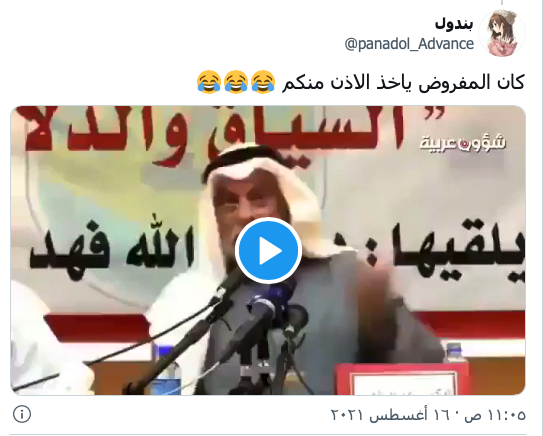This screenshot has height=436, width=543.
Task: Open the tweet timestamp ١١:٠٥ ص
Action: pyautogui.click(x=496, y=415)
